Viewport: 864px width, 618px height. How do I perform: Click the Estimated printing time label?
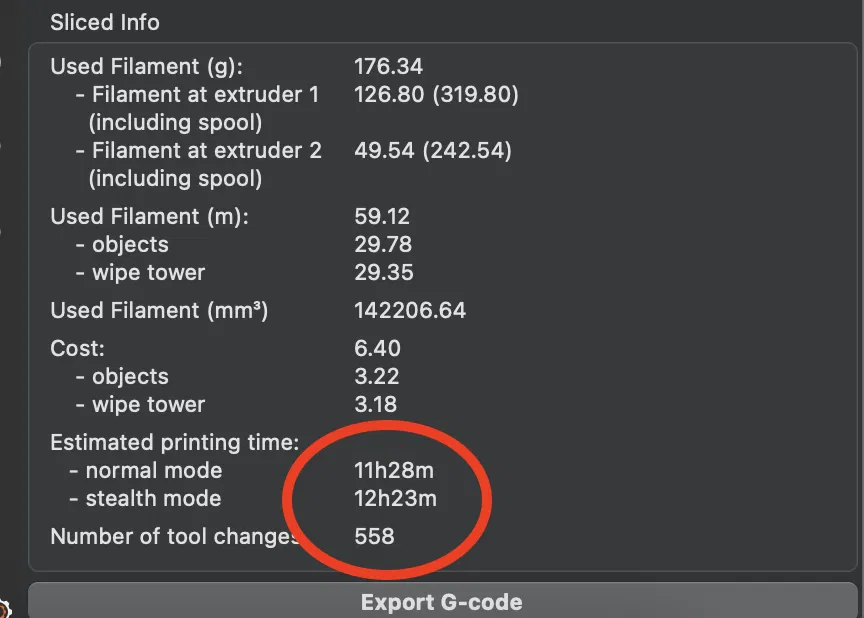pyautogui.click(x=174, y=443)
